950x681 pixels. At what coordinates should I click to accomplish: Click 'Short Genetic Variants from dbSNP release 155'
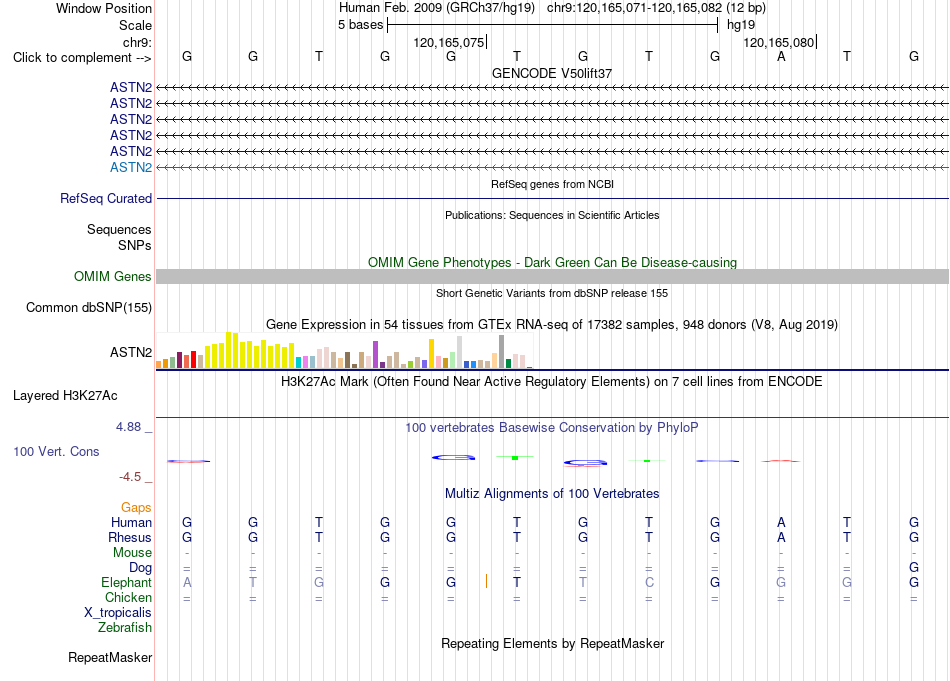(x=552, y=293)
